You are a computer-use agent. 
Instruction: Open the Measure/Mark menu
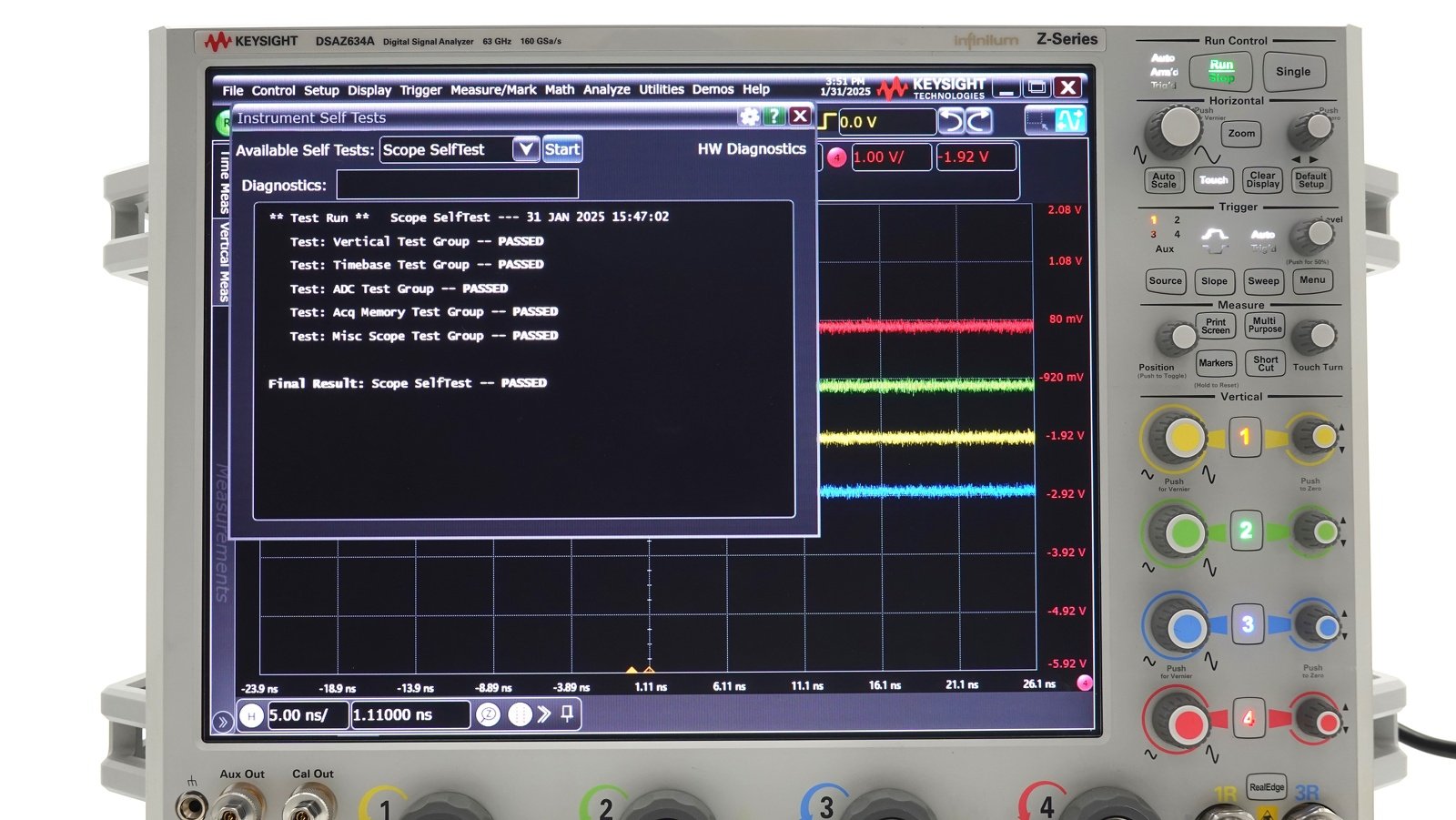(x=493, y=90)
